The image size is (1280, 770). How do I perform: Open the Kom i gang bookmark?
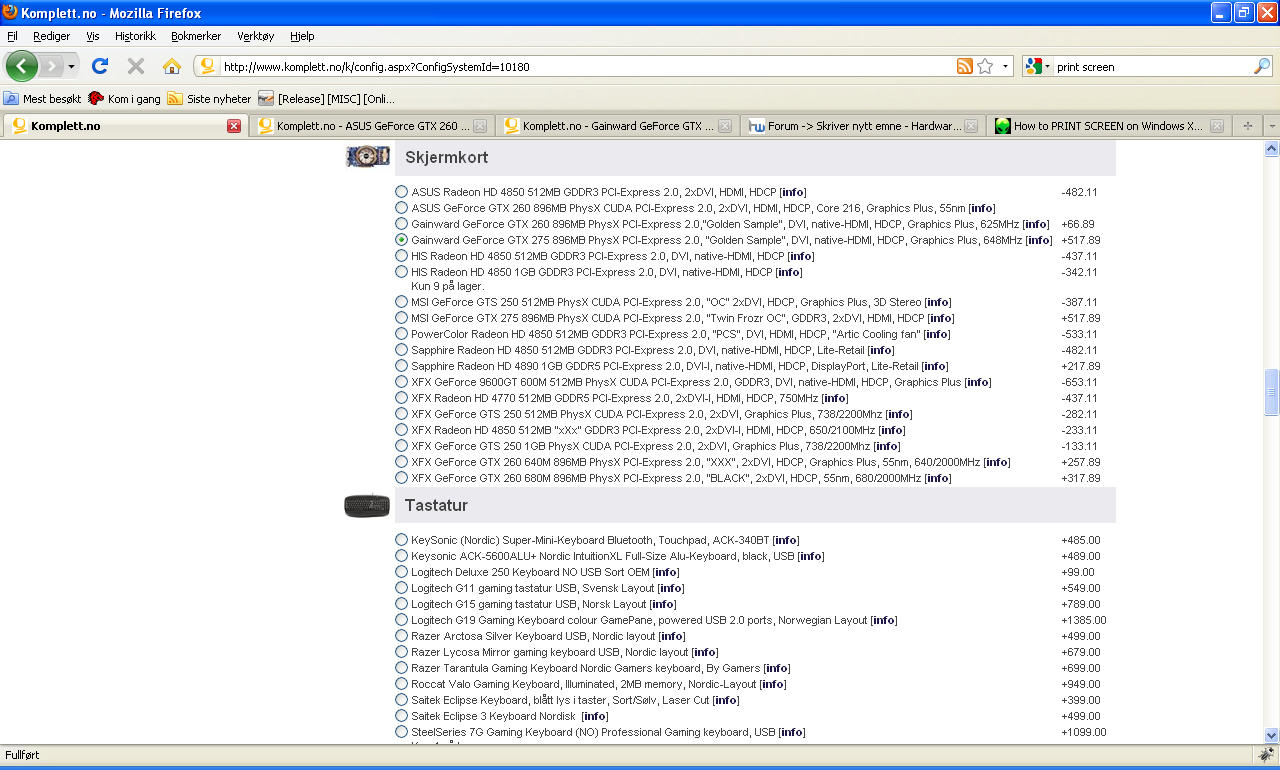coord(124,98)
